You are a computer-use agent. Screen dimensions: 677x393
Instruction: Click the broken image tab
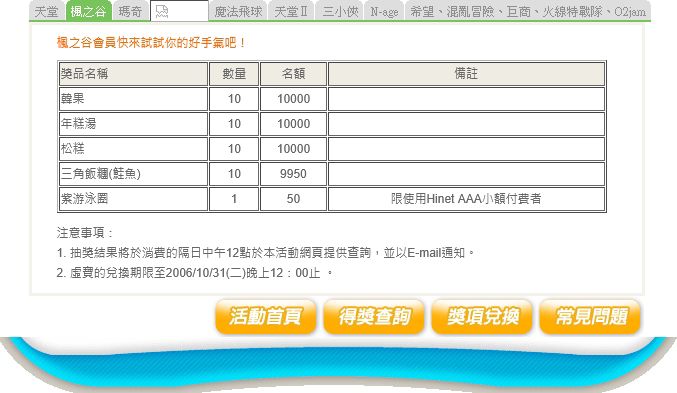coord(179,11)
